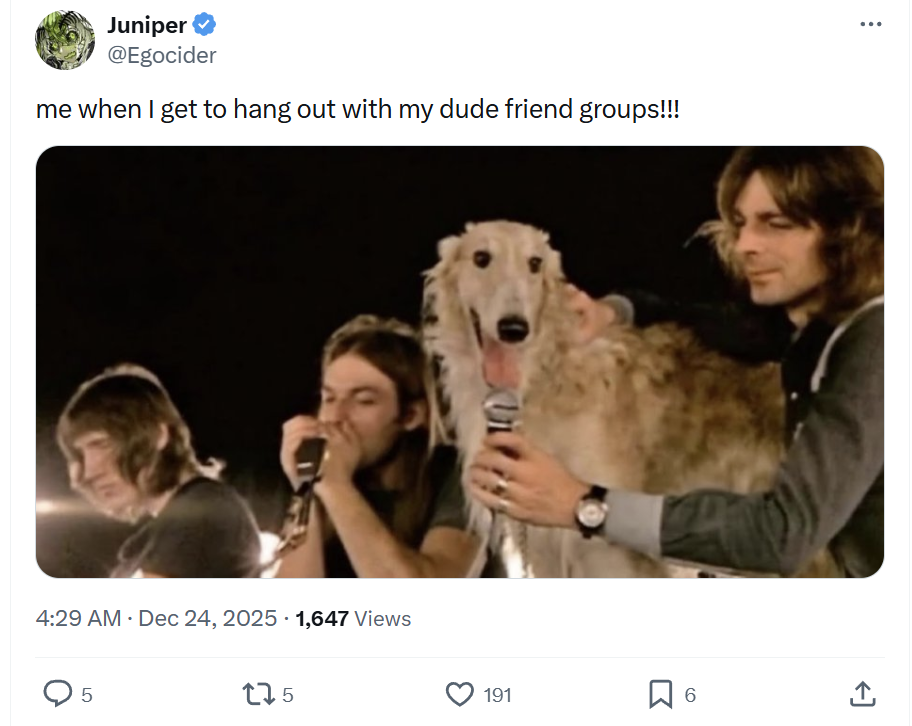Share the post via upload icon
This screenshot has height=726, width=912.
coord(862,693)
